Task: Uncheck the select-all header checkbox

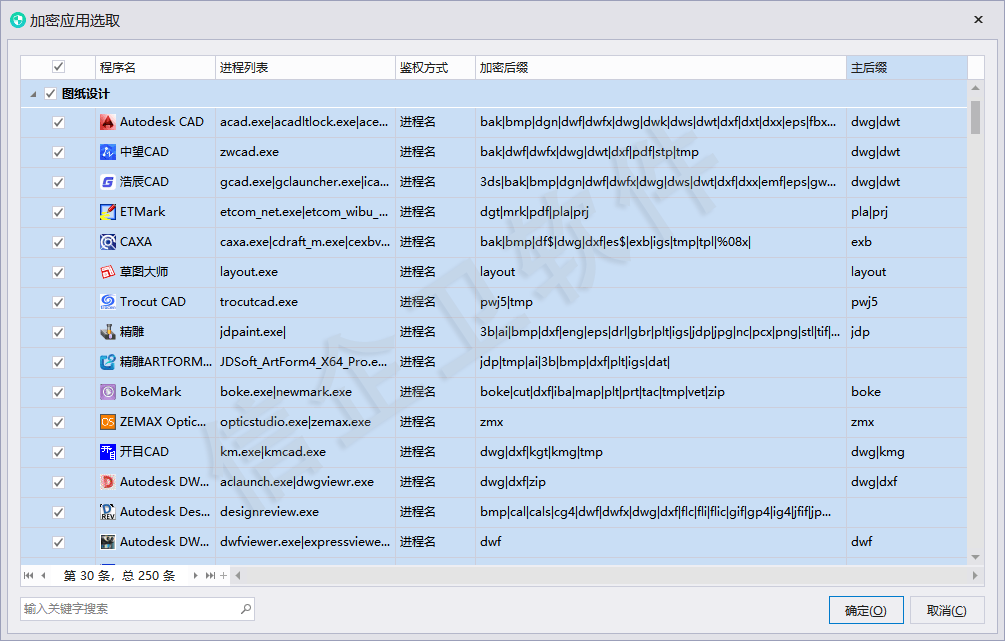Action: [58, 67]
